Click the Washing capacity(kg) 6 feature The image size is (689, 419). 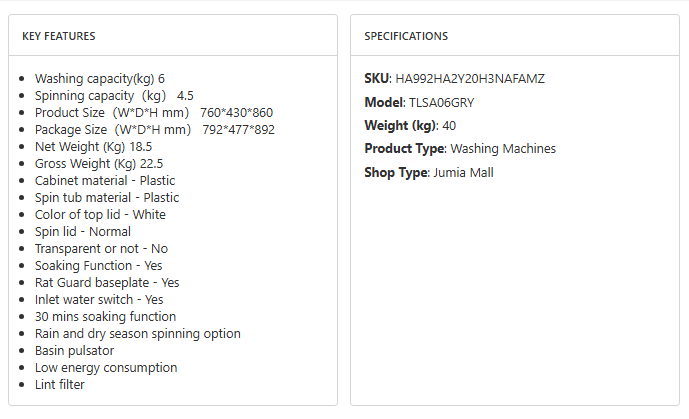coord(100,78)
